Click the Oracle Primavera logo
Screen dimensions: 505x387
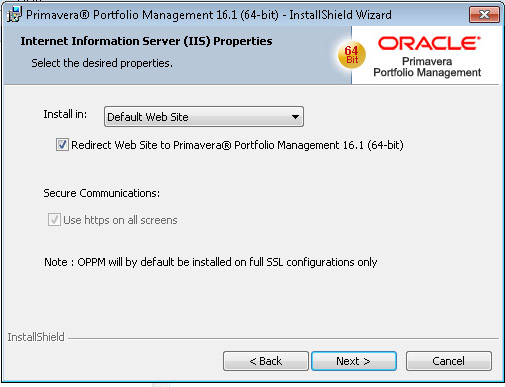[428, 57]
